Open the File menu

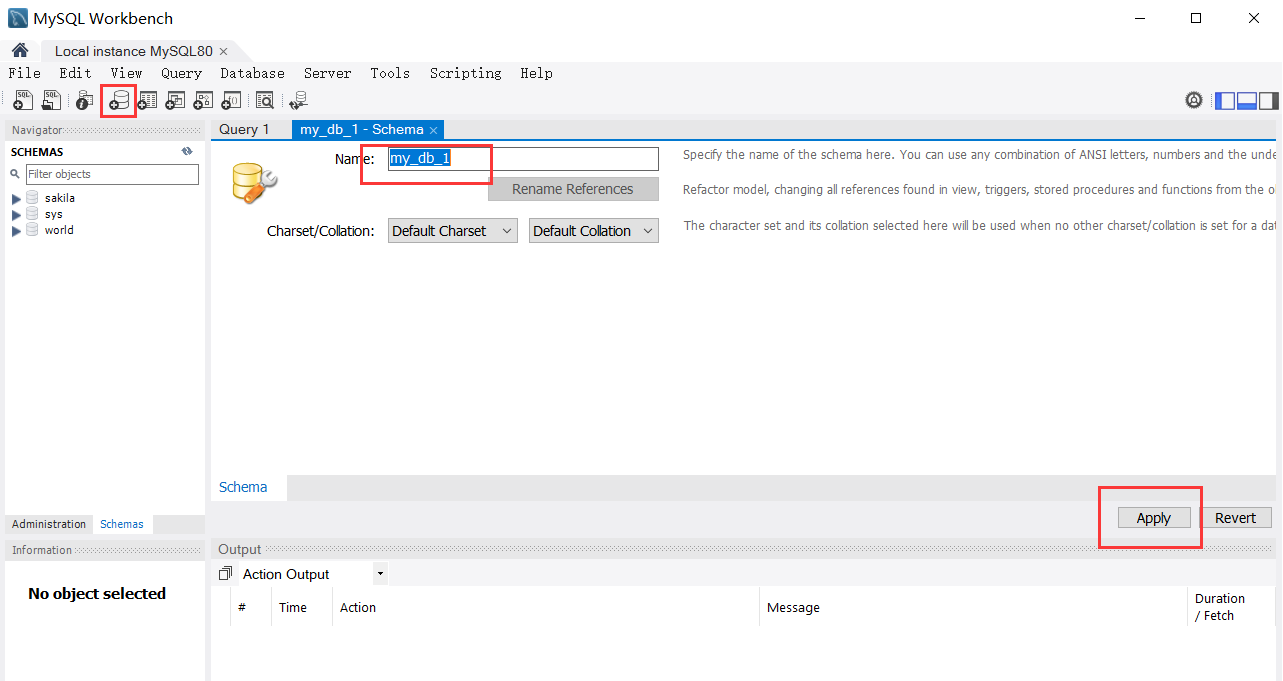pyautogui.click(x=25, y=73)
